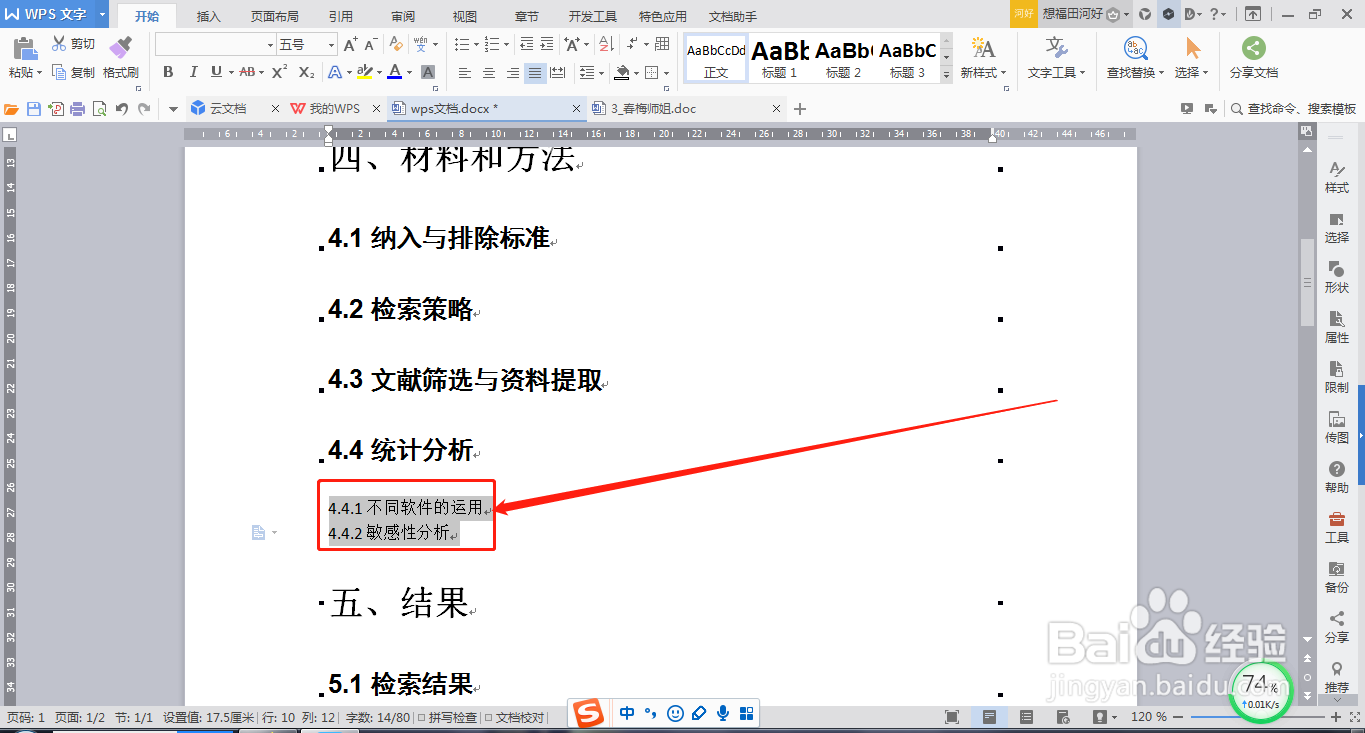
Task: Open print preview icon
Action: point(99,109)
